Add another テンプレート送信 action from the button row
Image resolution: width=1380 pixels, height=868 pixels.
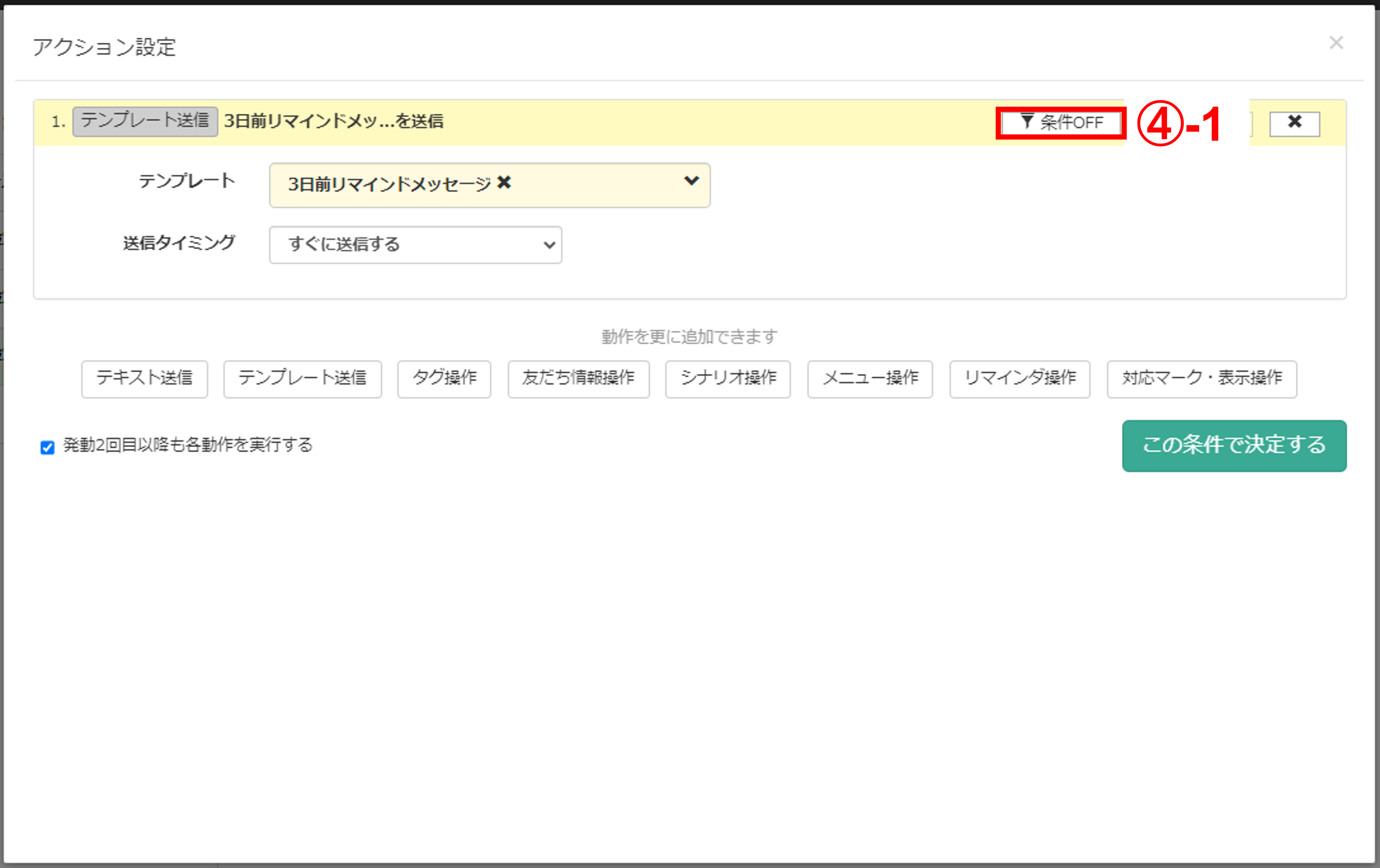point(302,379)
